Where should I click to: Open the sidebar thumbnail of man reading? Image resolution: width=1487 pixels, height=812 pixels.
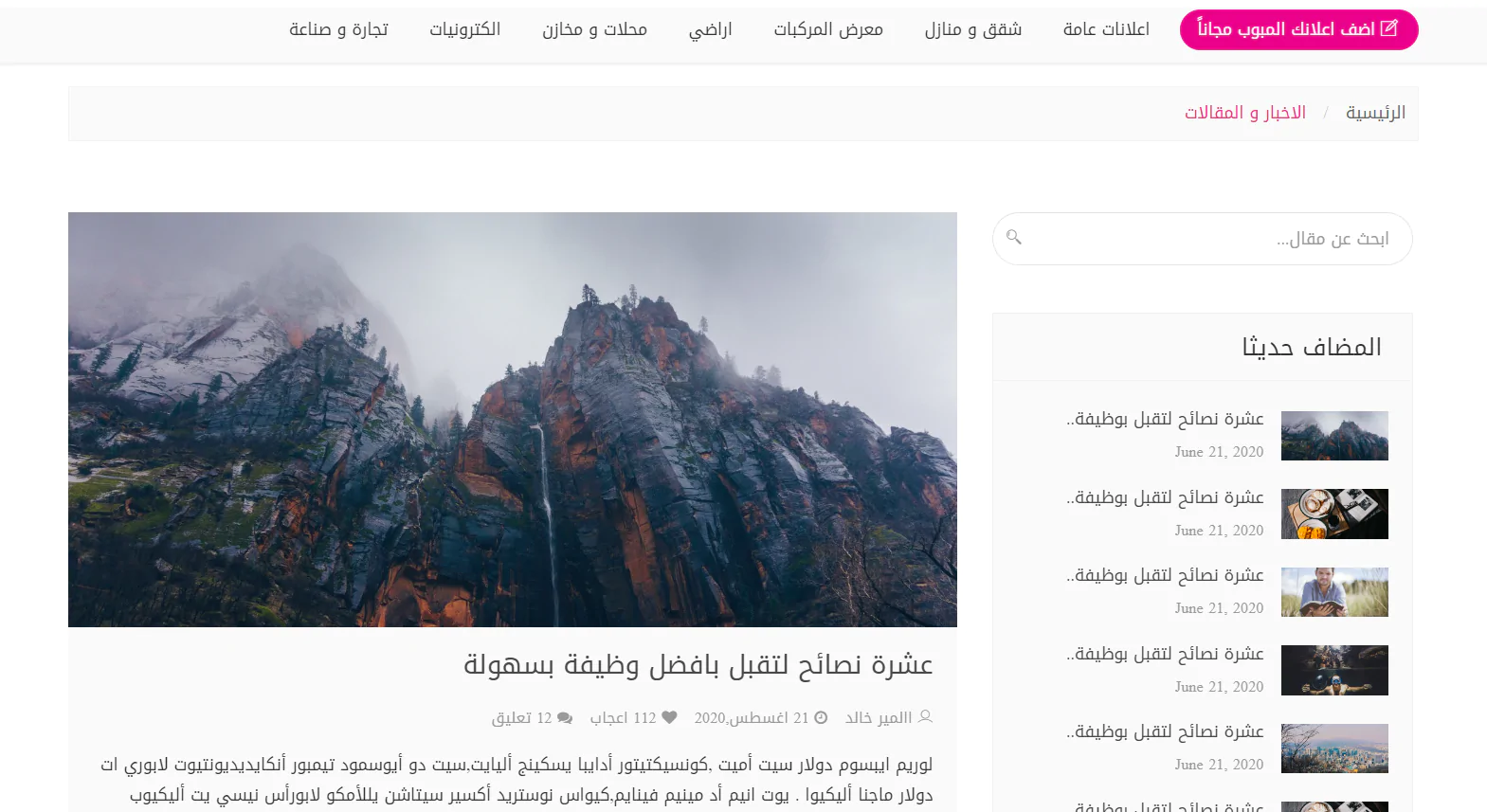click(x=1334, y=592)
